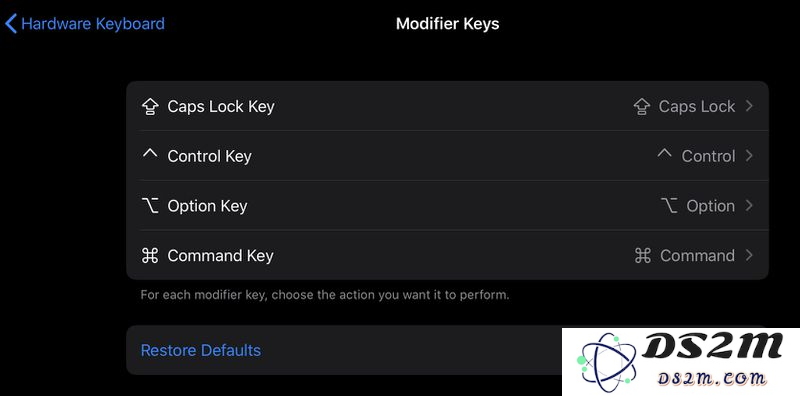Expand the Caps Lock Key chevron

pos(749,106)
